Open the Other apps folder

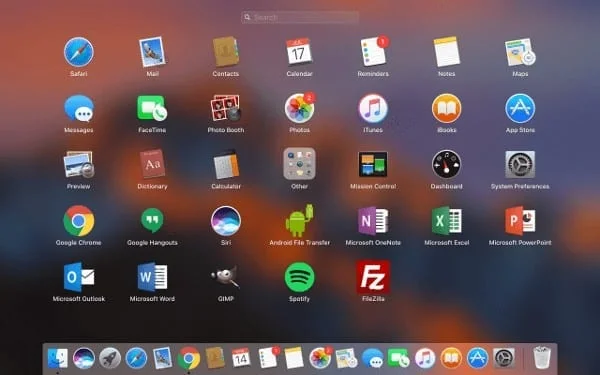pyautogui.click(x=299, y=164)
